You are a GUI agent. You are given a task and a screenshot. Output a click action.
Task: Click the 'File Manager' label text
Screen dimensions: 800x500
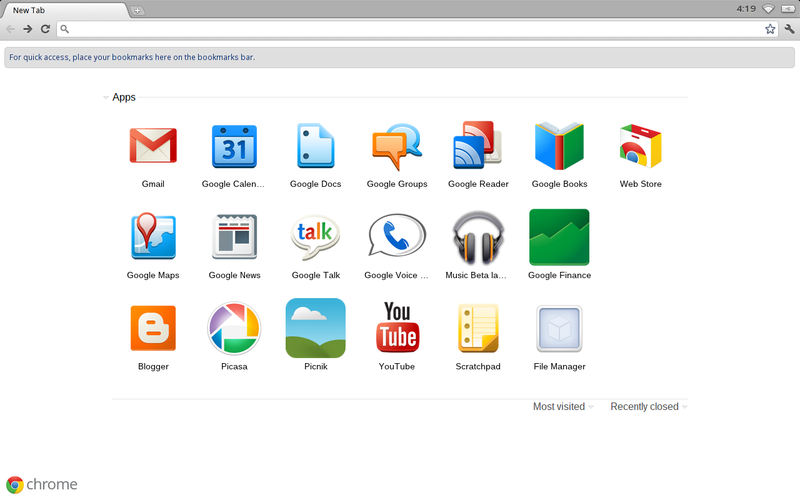[559, 366]
